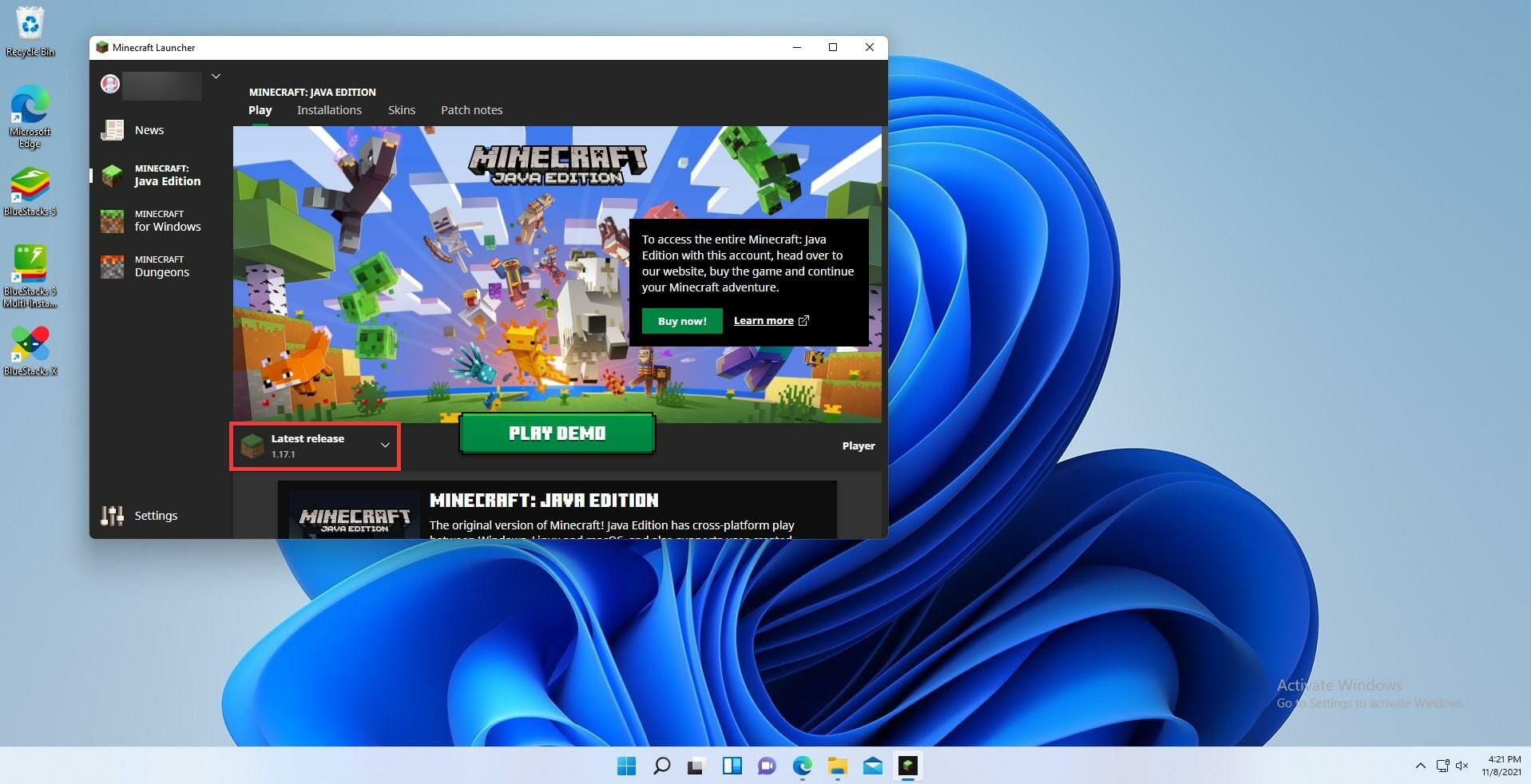Viewport: 1531px width, 784px height.
Task: Click Minecraft Launcher taskbar icon
Action: point(907,766)
